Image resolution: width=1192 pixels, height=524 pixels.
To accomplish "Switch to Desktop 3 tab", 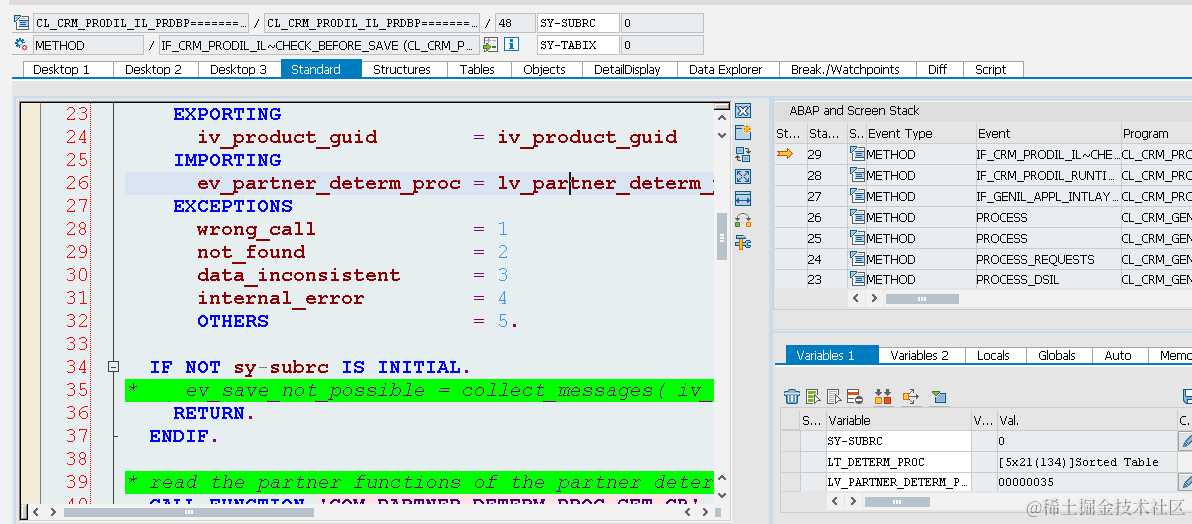I will click(239, 69).
